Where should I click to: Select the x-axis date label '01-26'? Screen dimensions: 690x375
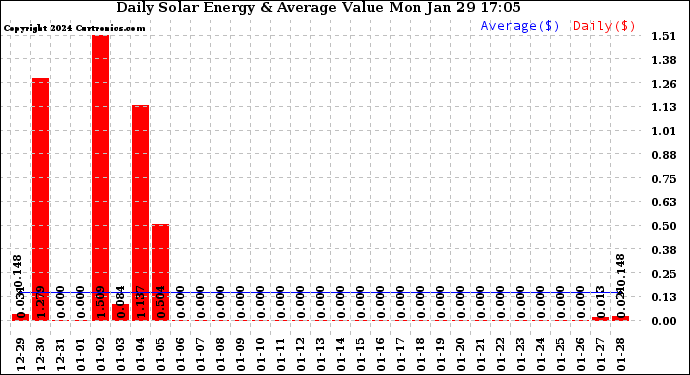pos(580,354)
